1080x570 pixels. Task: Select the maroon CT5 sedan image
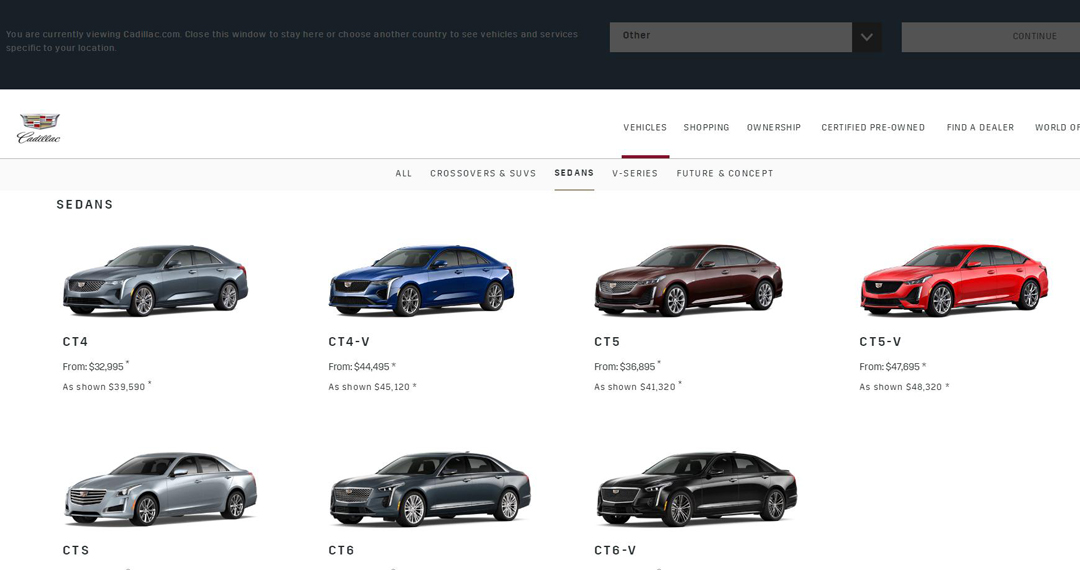click(x=688, y=280)
